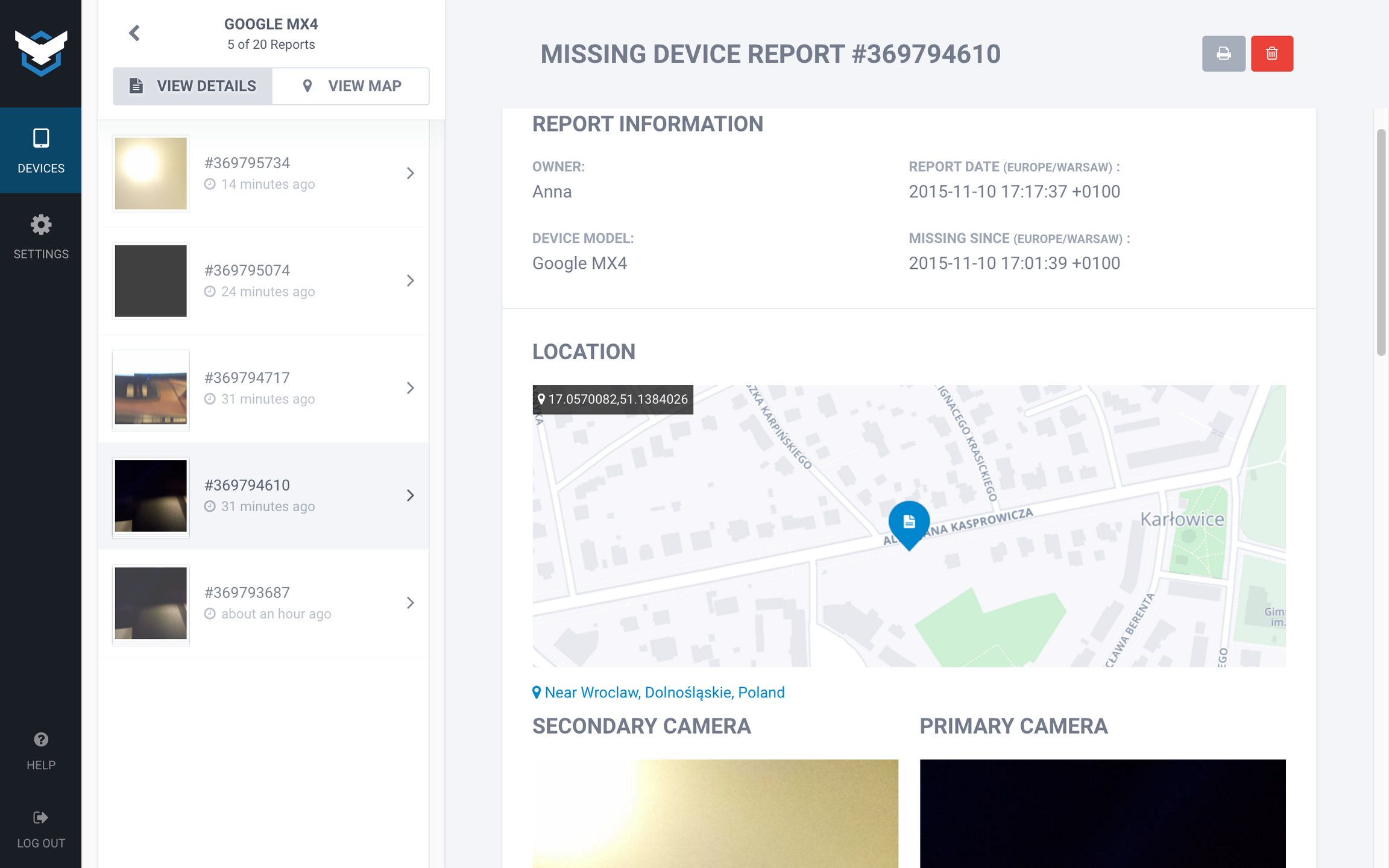The width and height of the screenshot is (1389, 868).
Task: Click the Prey shield logo
Action: coord(40,53)
